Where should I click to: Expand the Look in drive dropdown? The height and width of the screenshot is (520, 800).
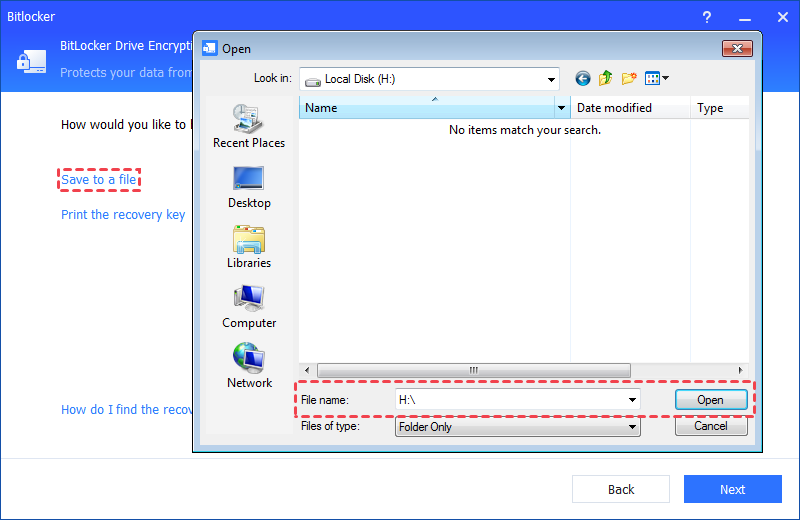pyautogui.click(x=551, y=80)
